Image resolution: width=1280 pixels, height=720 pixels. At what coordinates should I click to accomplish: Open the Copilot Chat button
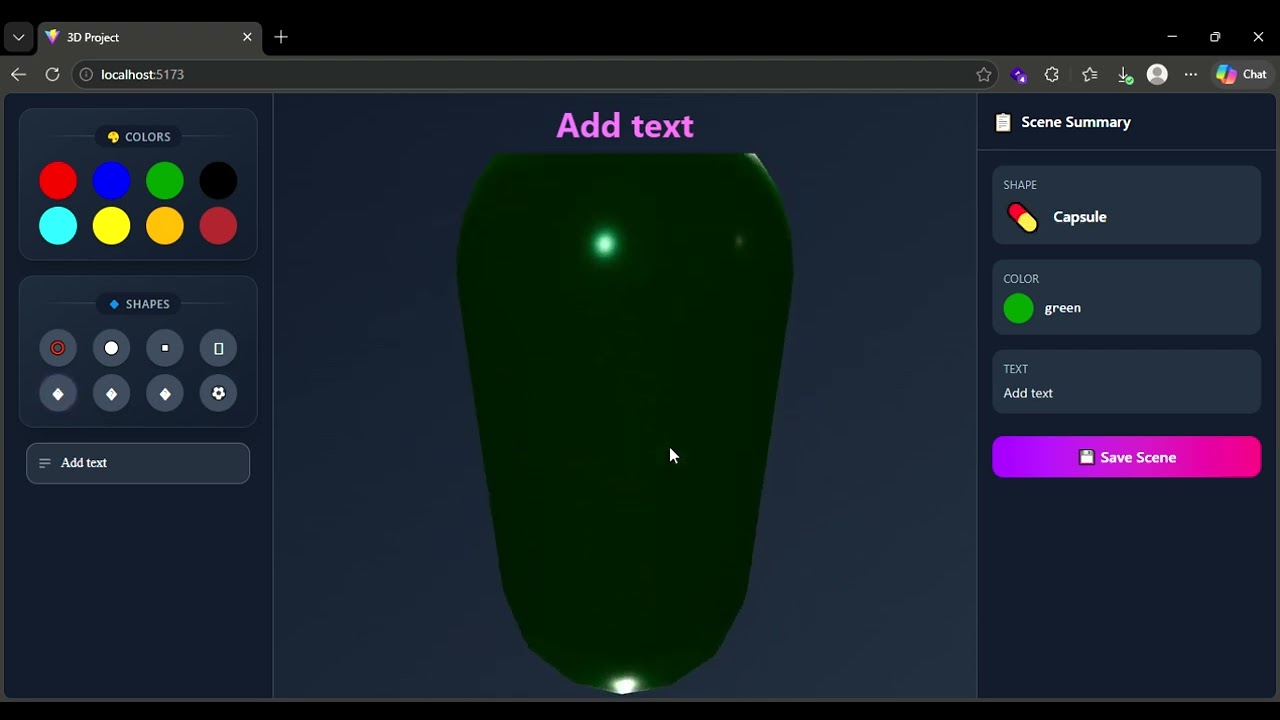pyautogui.click(x=1242, y=74)
